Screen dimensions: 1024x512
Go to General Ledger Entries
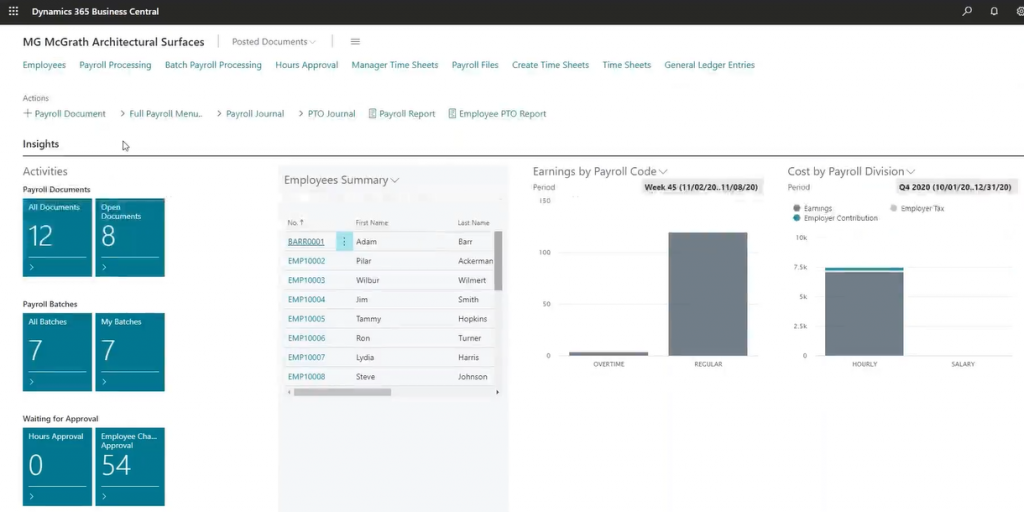709,65
